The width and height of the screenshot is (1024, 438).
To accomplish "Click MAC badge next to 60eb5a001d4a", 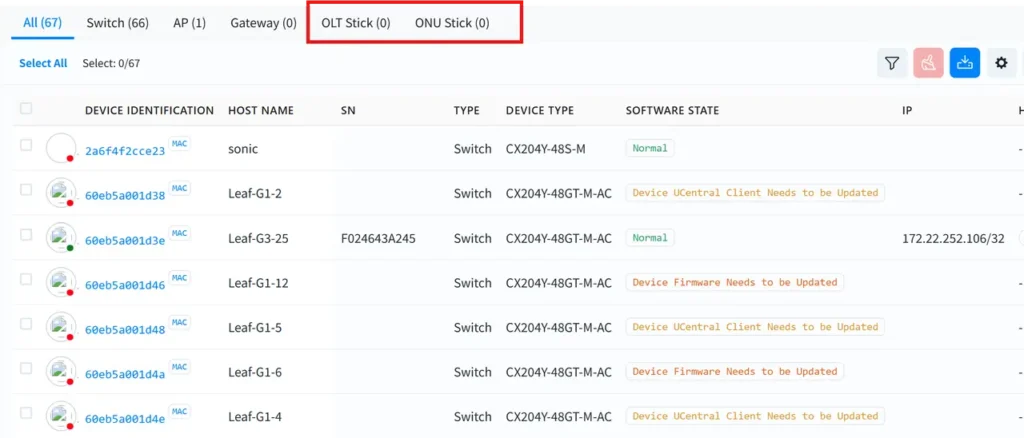I will click(x=180, y=367).
